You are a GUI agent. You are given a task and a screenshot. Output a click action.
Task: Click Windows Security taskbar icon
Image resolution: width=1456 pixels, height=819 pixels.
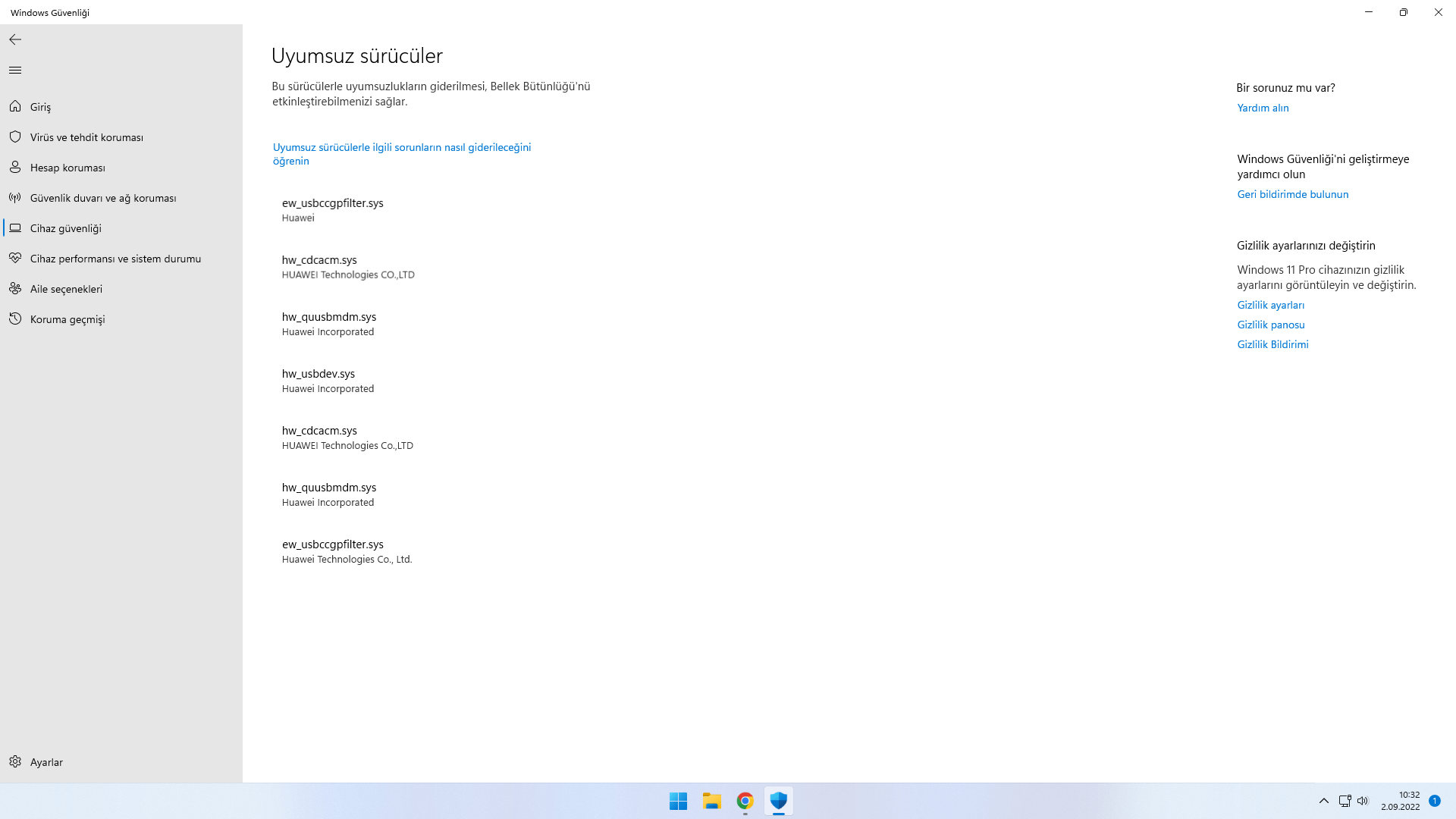(778, 801)
